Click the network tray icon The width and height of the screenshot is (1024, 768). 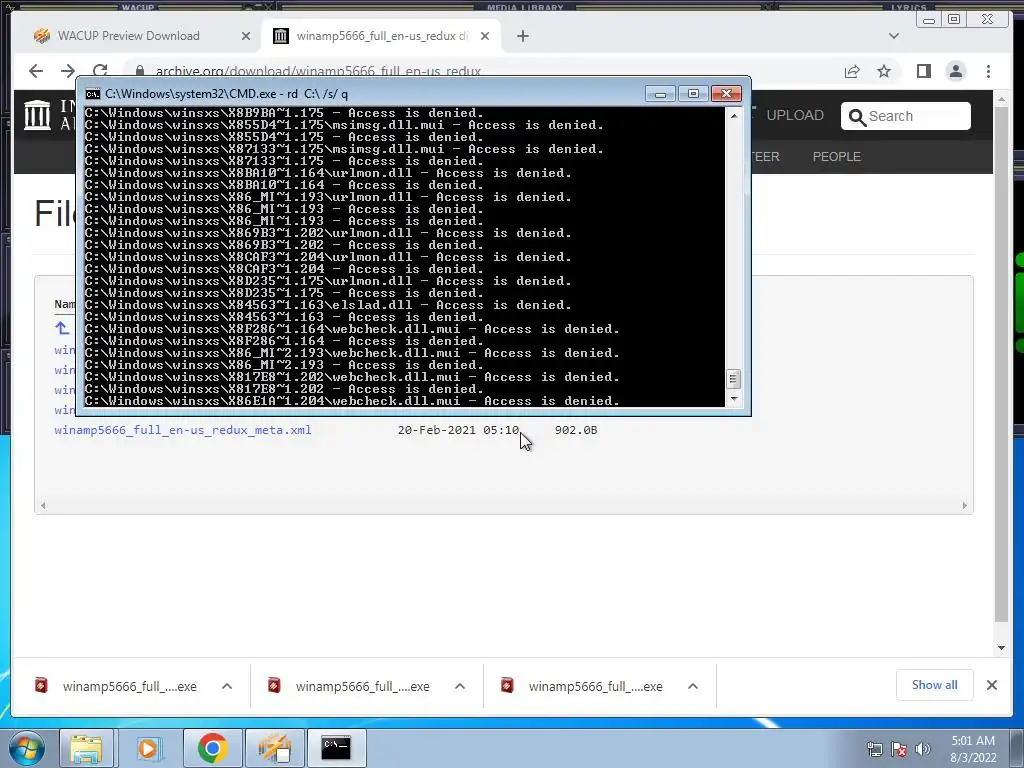[x=874, y=749]
